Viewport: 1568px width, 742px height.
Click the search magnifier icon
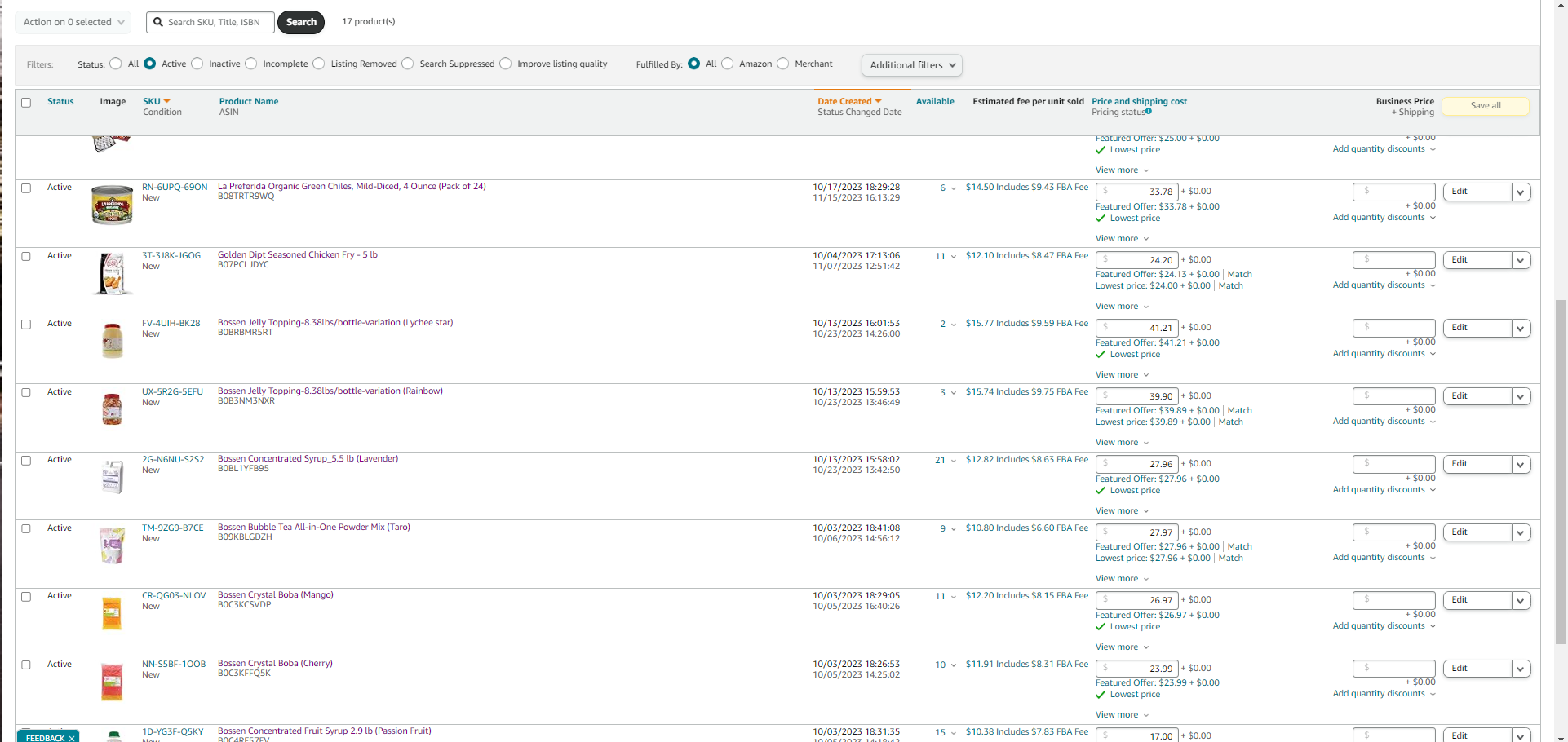(158, 23)
